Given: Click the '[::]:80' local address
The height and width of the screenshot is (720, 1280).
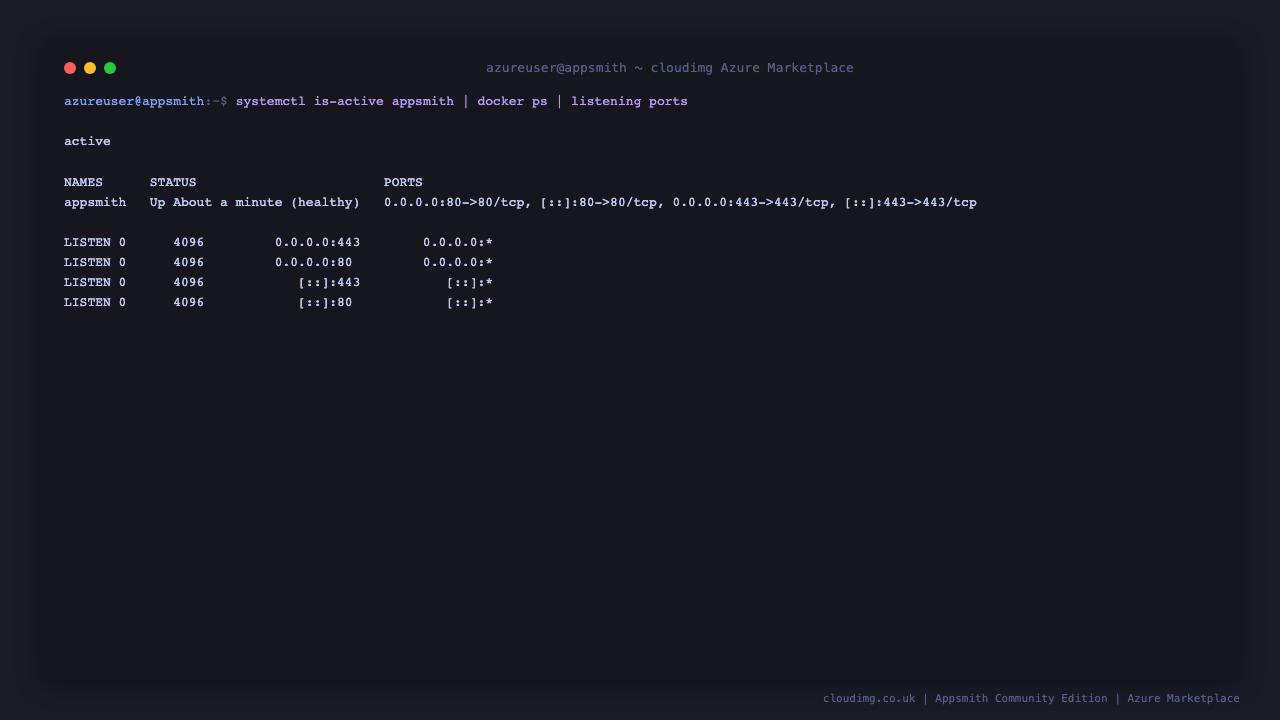Looking at the screenshot, I should [x=325, y=303].
